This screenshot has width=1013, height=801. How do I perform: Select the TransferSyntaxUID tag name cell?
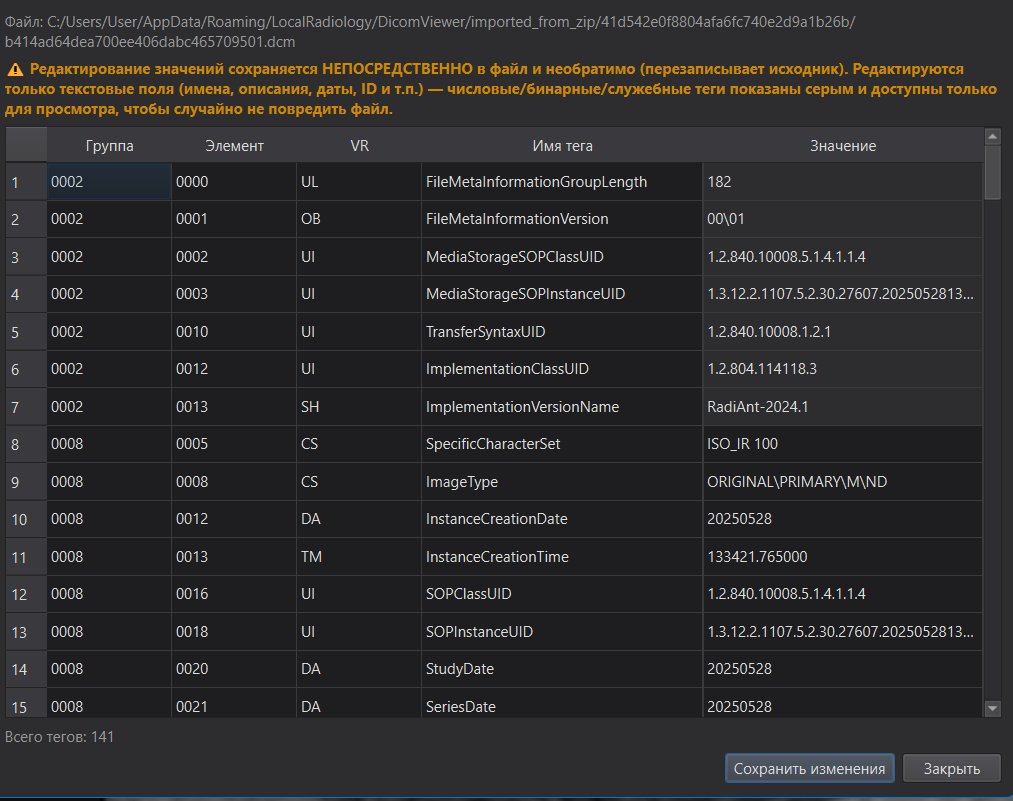pos(562,332)
